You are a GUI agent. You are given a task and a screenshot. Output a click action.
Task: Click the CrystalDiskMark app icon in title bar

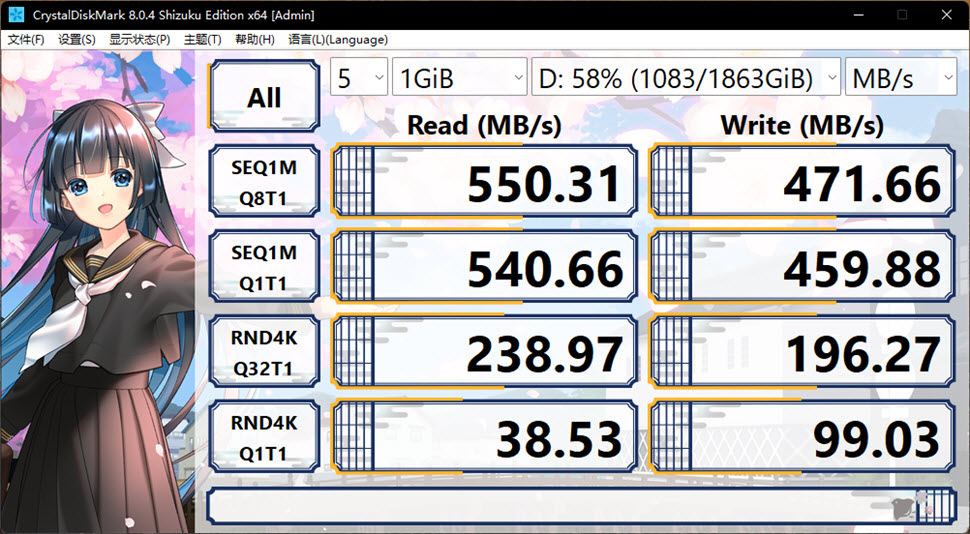coord(16,15)
